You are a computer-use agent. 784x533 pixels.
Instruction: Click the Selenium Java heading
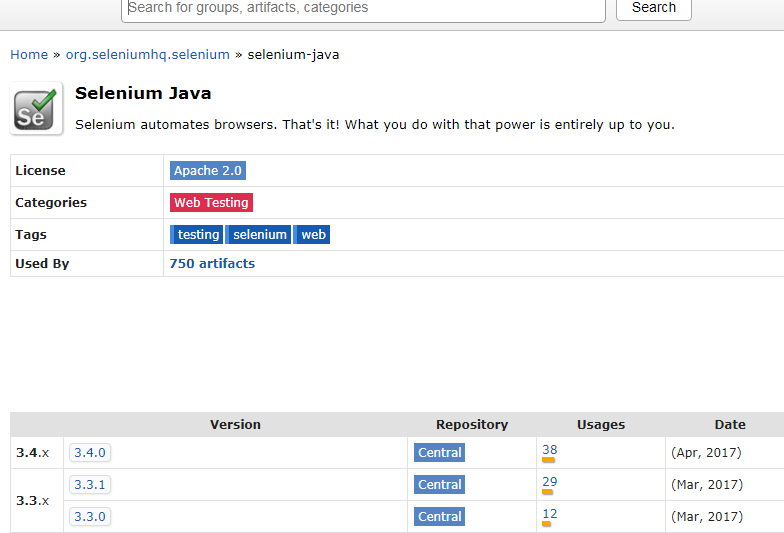(143, 94)
